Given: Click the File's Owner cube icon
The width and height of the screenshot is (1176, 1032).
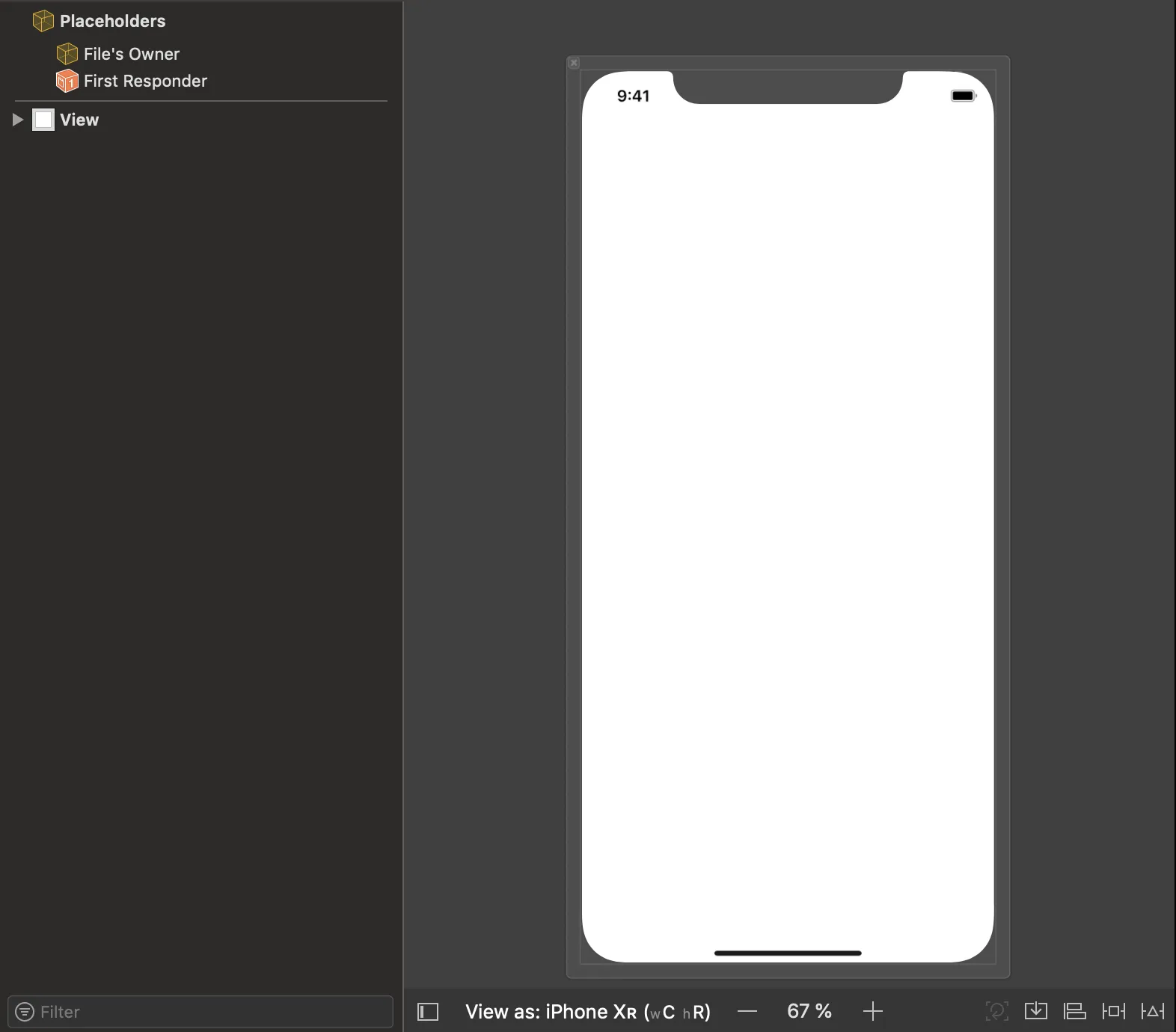Looking at the screenshot, I should pyautogui.click(x=67, y=54).
